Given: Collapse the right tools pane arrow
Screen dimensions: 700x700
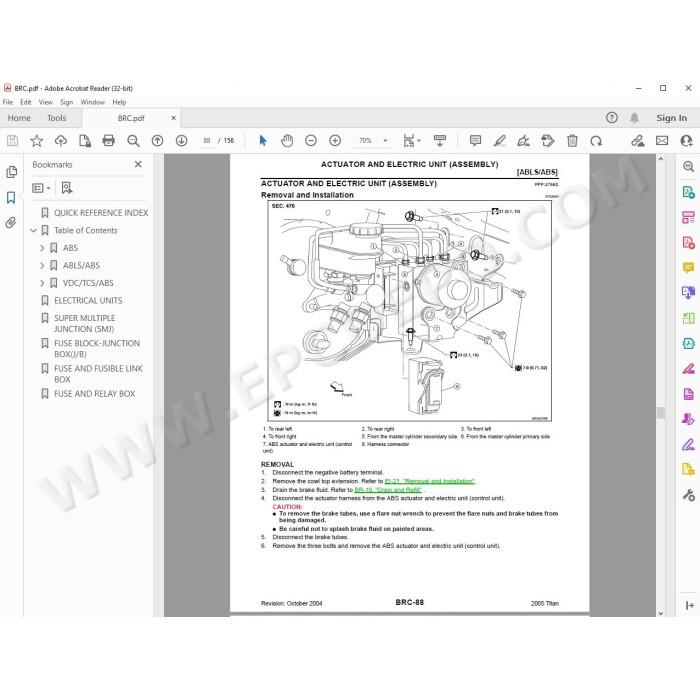Looking at the screenshot, I should pyautogui.click(x=689, y=605).
